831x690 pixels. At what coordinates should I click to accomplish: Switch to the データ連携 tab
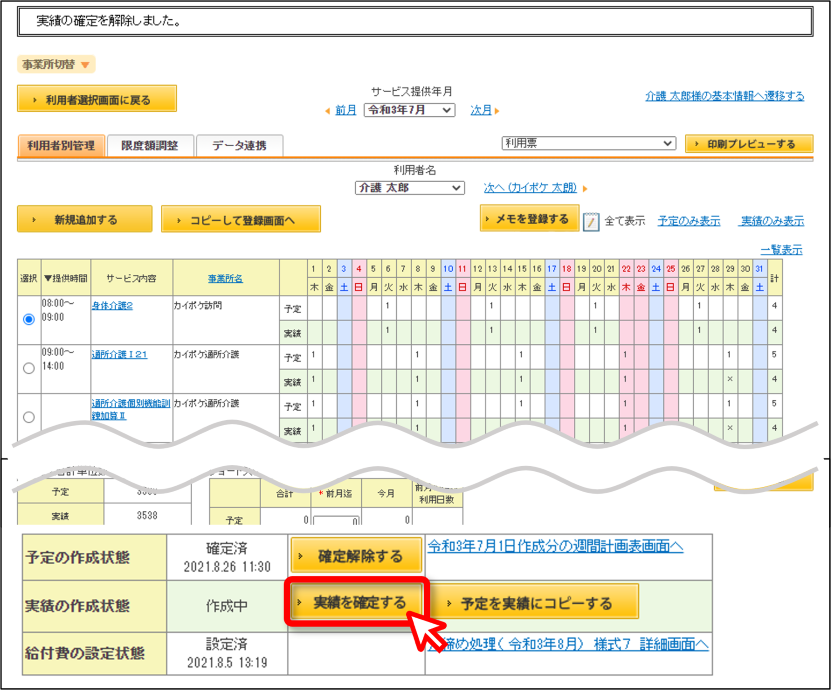click(x=239, y=145)
